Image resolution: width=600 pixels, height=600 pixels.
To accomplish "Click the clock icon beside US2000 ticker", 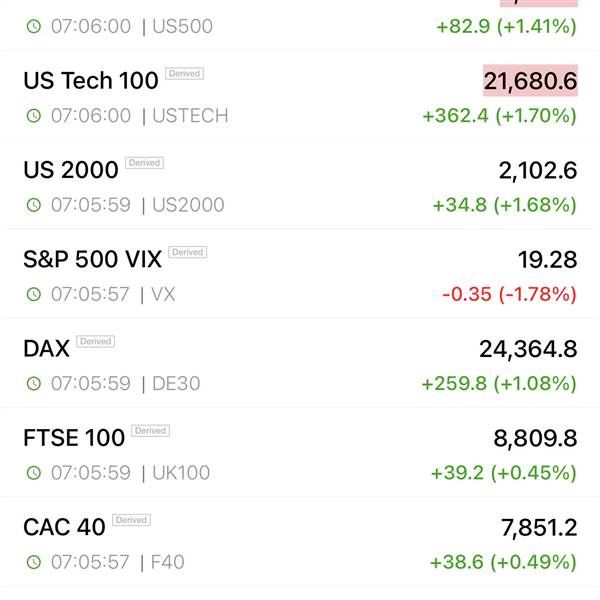I will click(34, 205).
